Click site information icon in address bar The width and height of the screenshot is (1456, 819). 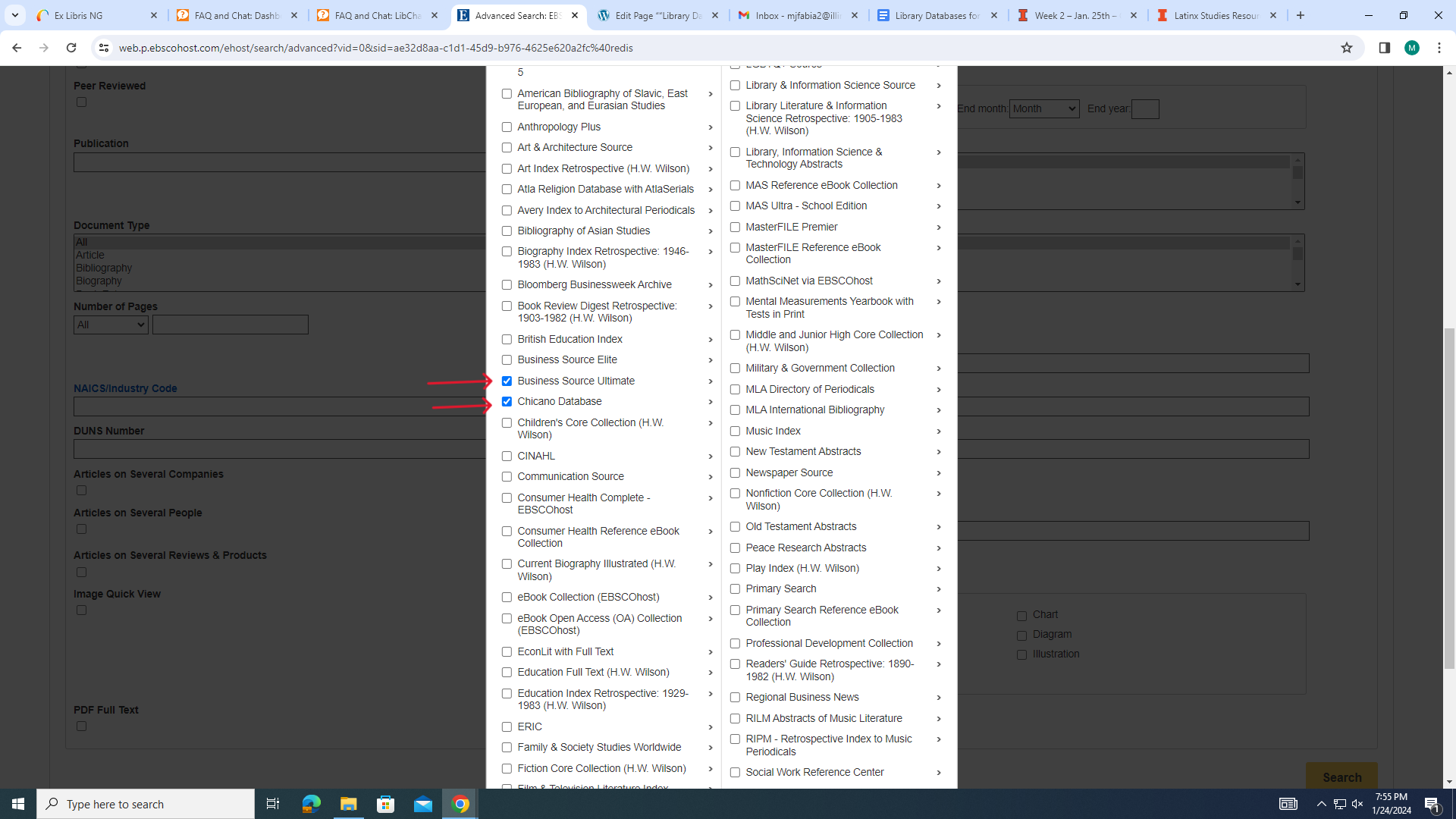point(104,48)
